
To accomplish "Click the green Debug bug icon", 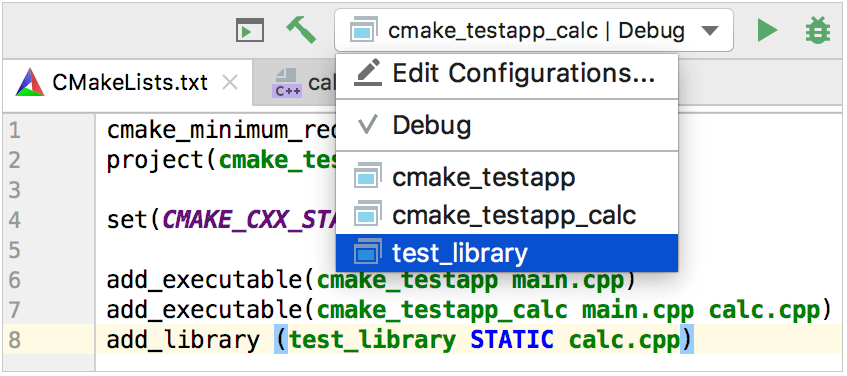I will 818,30.
